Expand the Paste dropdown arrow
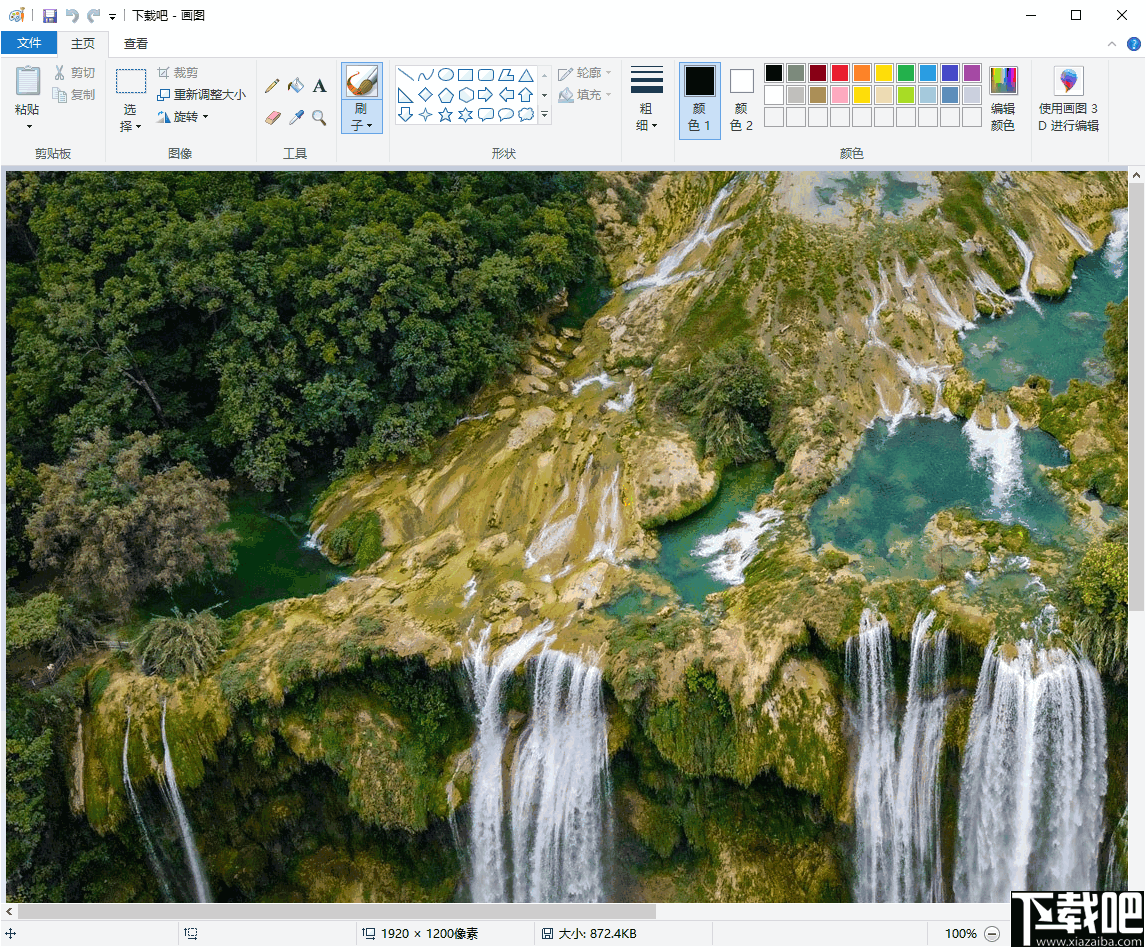Viewport: 1146px width, 947px height. click(x=29, y=127)
